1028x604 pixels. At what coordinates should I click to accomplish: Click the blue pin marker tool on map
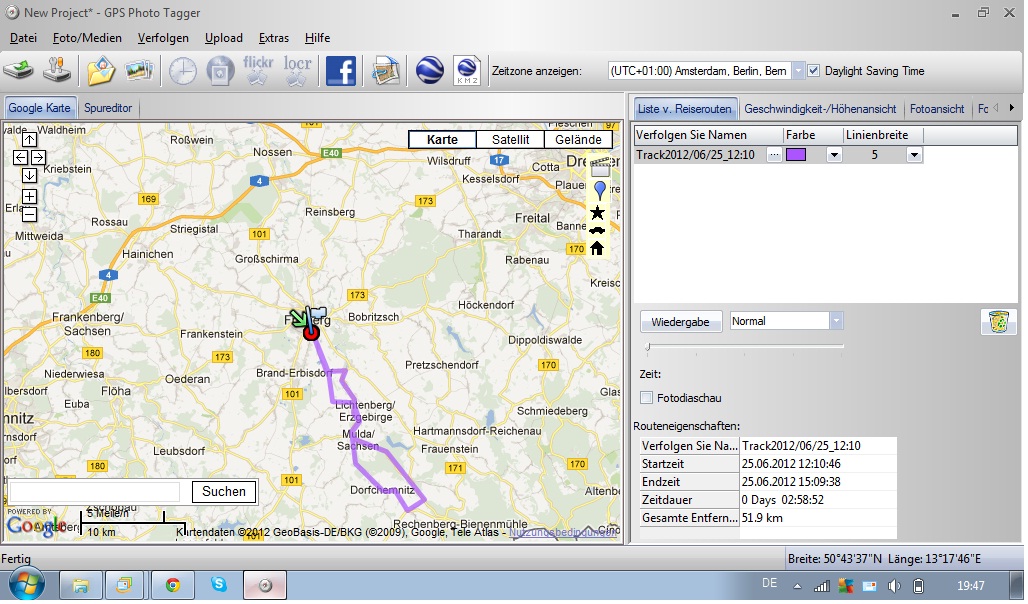tap(599, 190)
